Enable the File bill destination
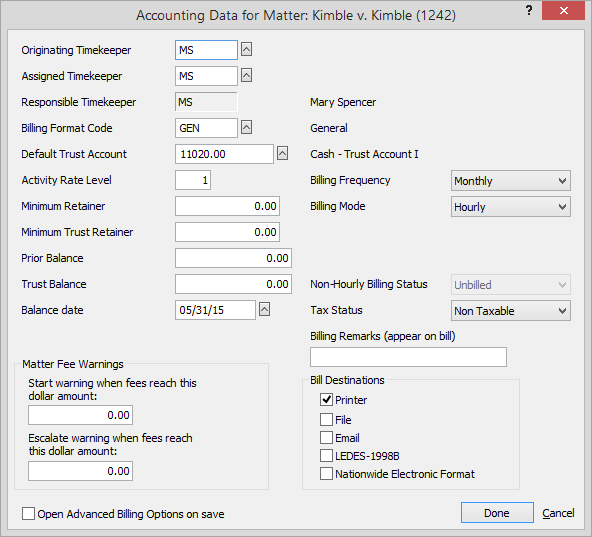Image resolution: width=592 pixels, height=537 pixels. click(326, 420)
